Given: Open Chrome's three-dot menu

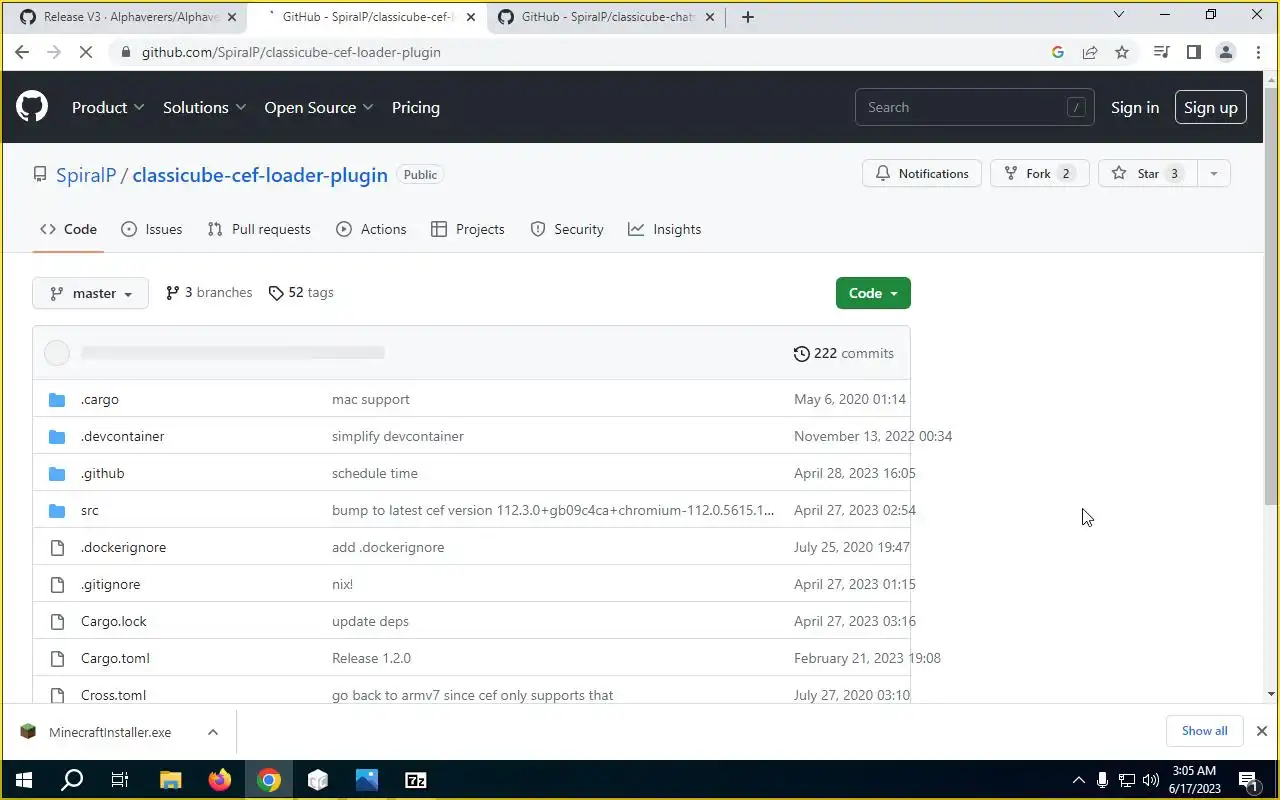Looking at the screenshot, I should 1258,52.
